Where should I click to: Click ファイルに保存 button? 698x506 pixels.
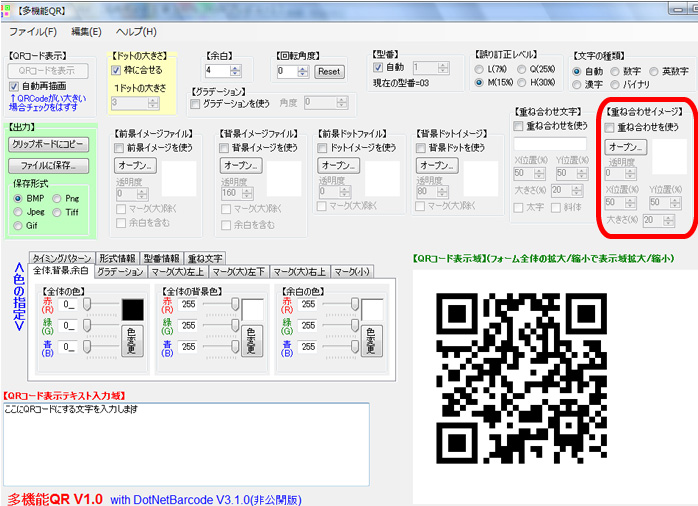coord(48,166)
